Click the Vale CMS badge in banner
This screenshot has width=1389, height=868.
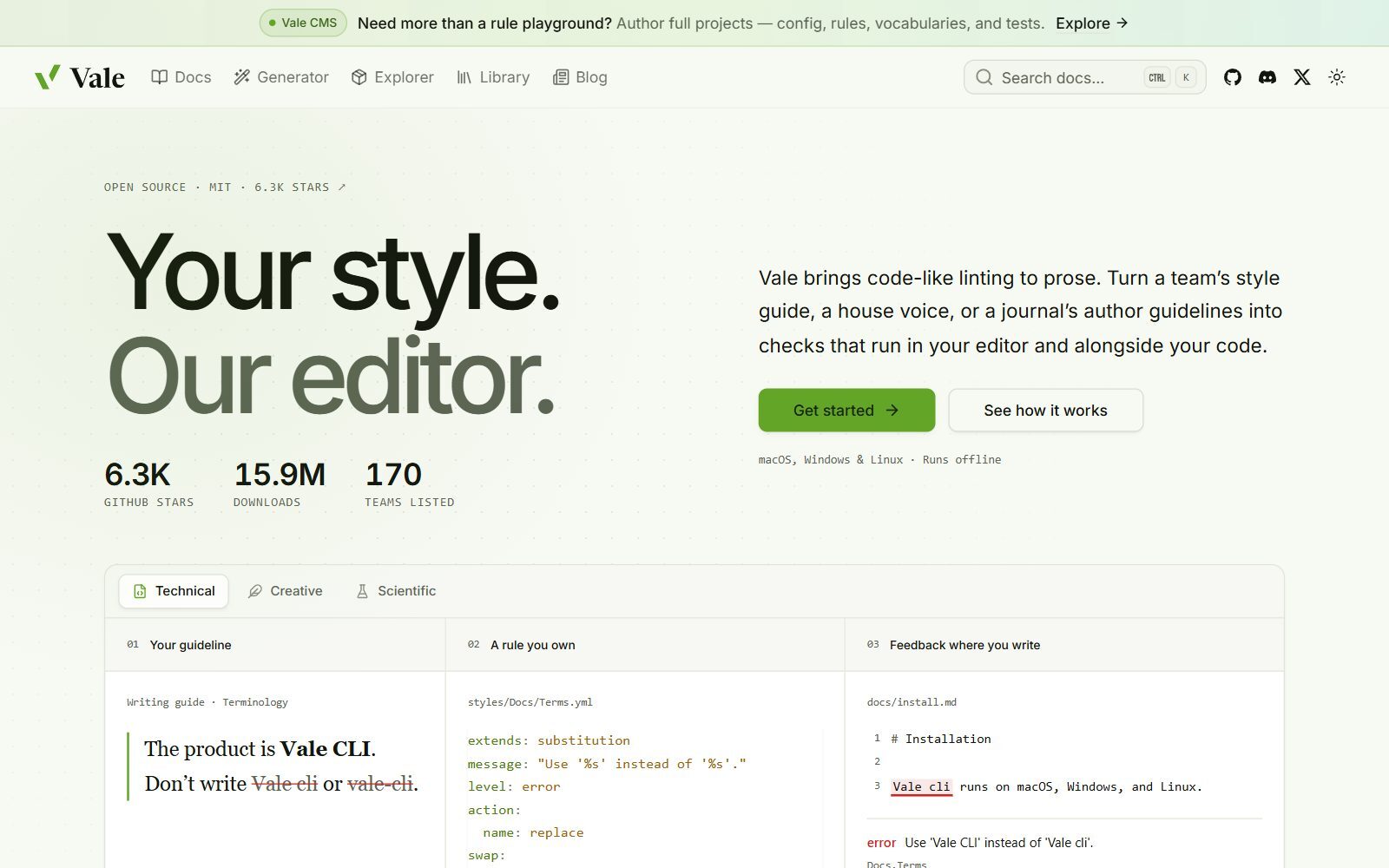[x=303, y=23]
